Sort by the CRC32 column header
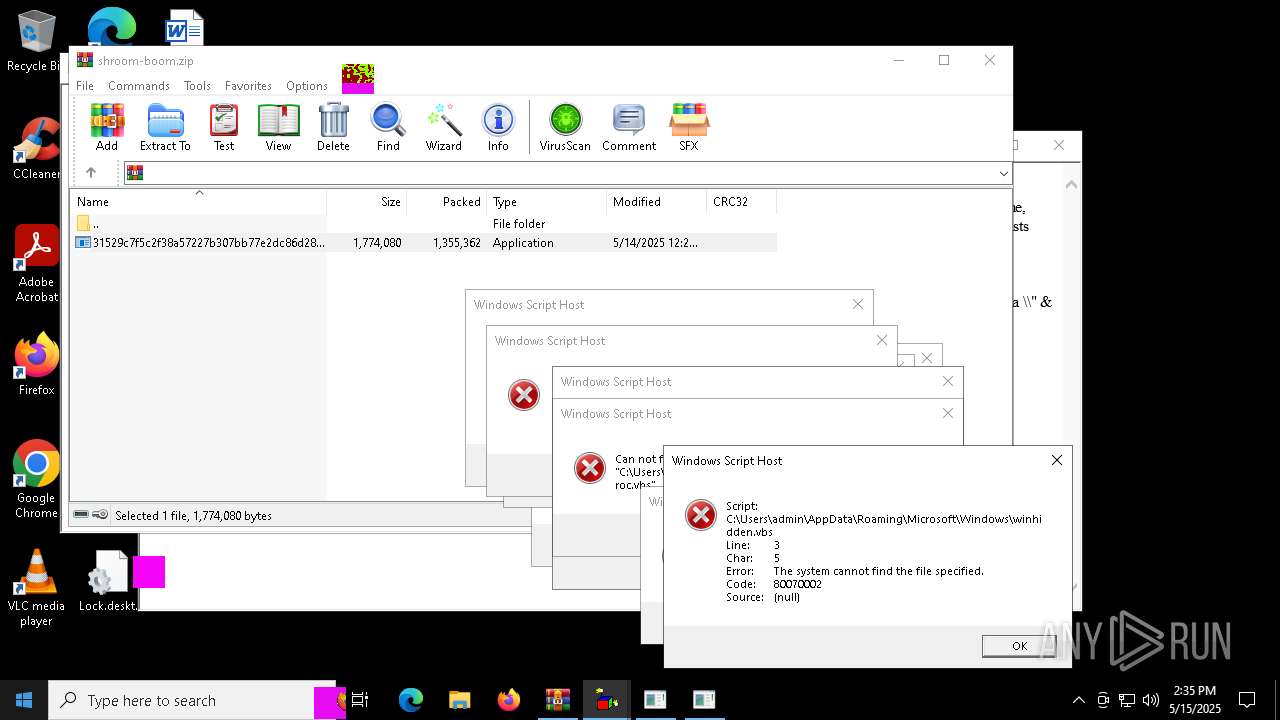Viewport: 1280px width, 720px height. tap(742, 202)
